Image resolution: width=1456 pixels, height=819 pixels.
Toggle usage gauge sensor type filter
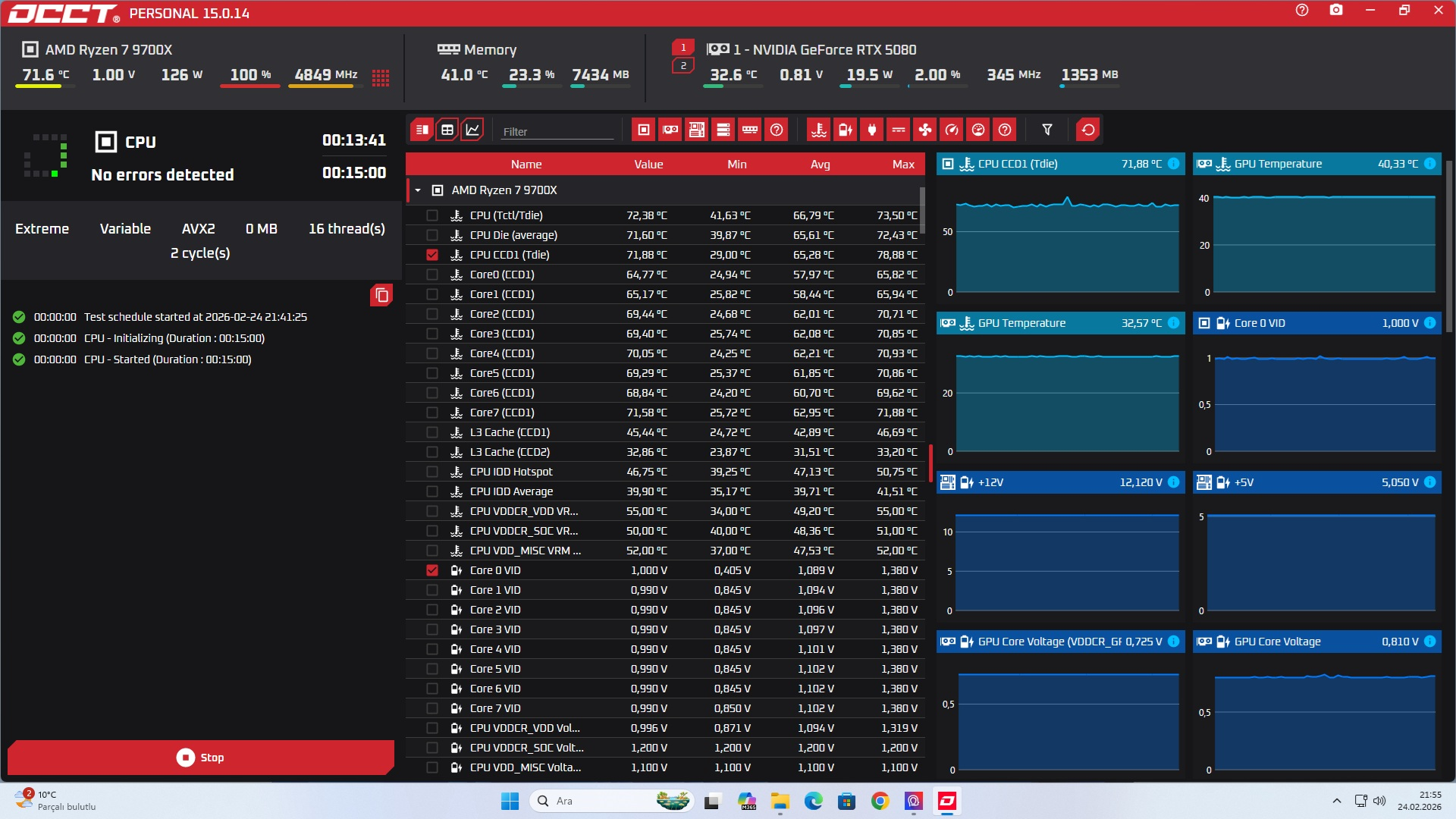pyautogui.click(x=978, y=130)
